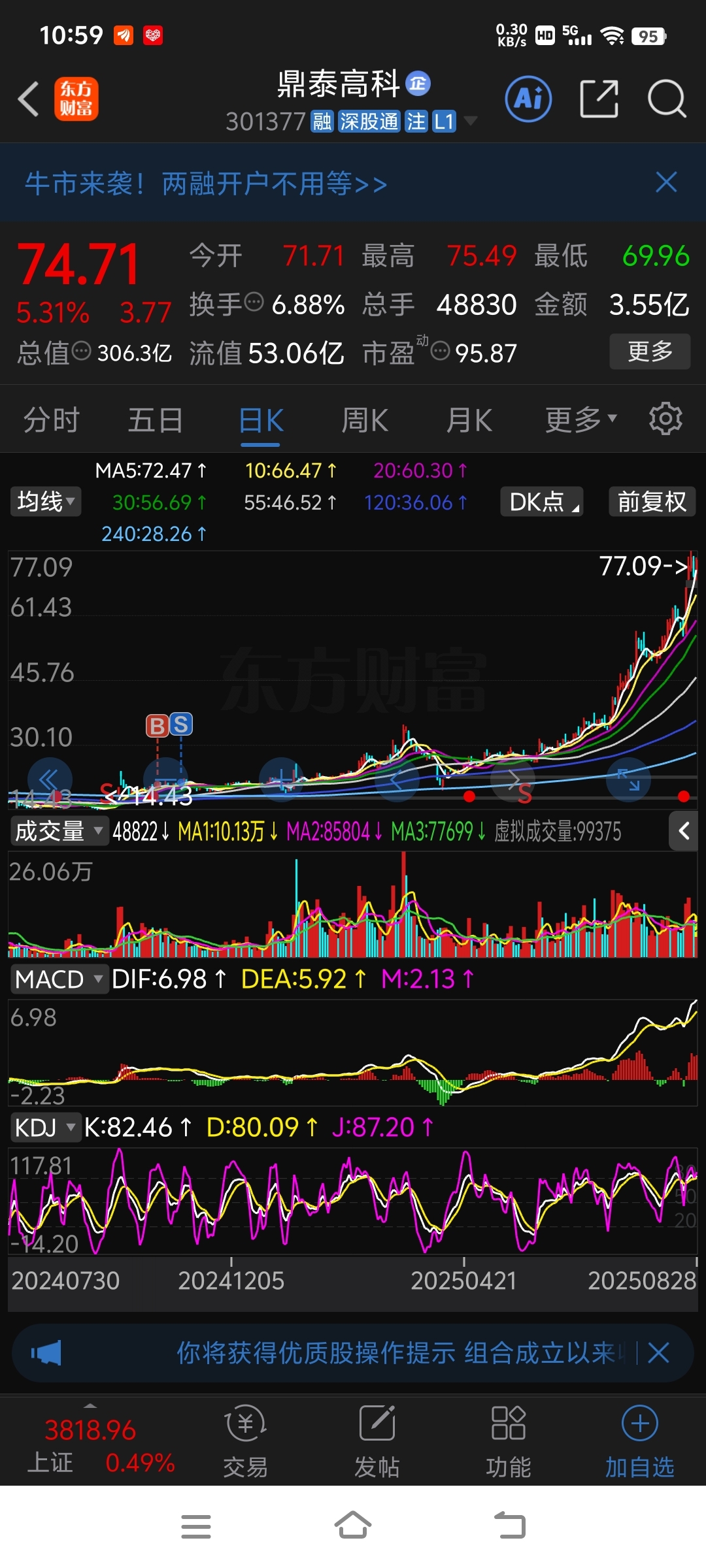Tap the L1 level tag
The width and height of the screenshot is (706, 1568).
point(444,122)
